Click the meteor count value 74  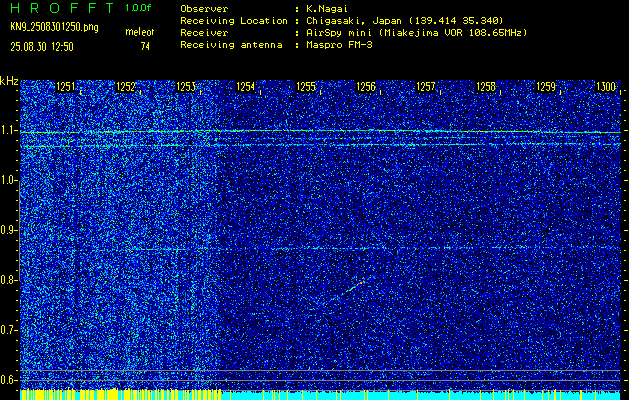(145, 47)
